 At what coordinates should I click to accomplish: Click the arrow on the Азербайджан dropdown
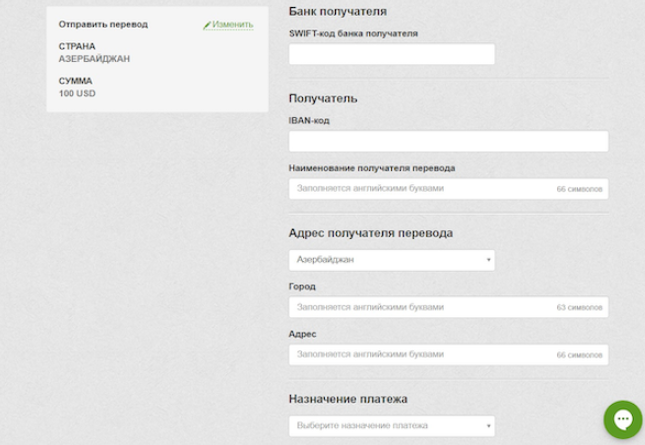[x=489, y=260]
